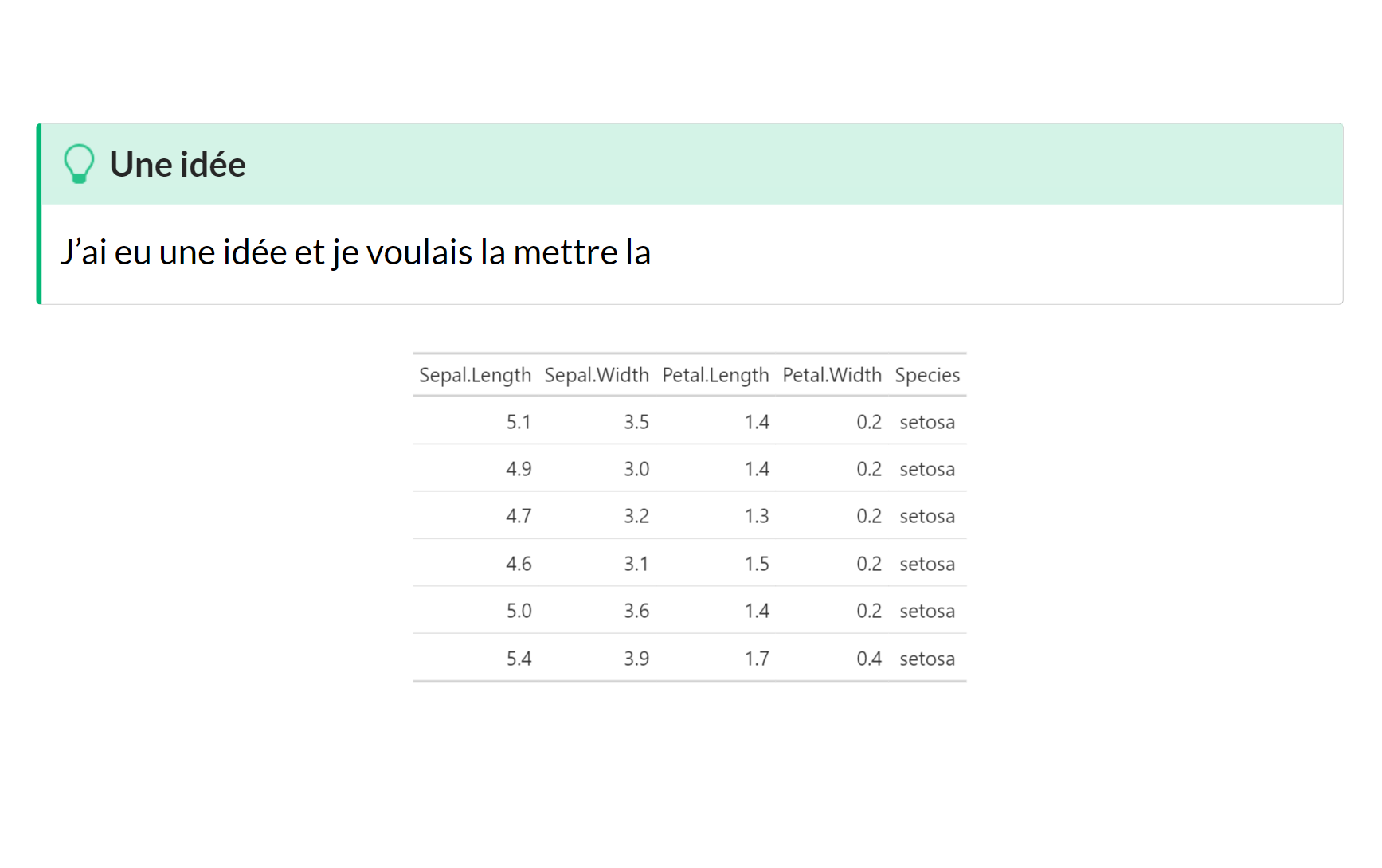Click the Sepal.Length value 4.6
Screen dimensions: 1382x868
[519, 564]
